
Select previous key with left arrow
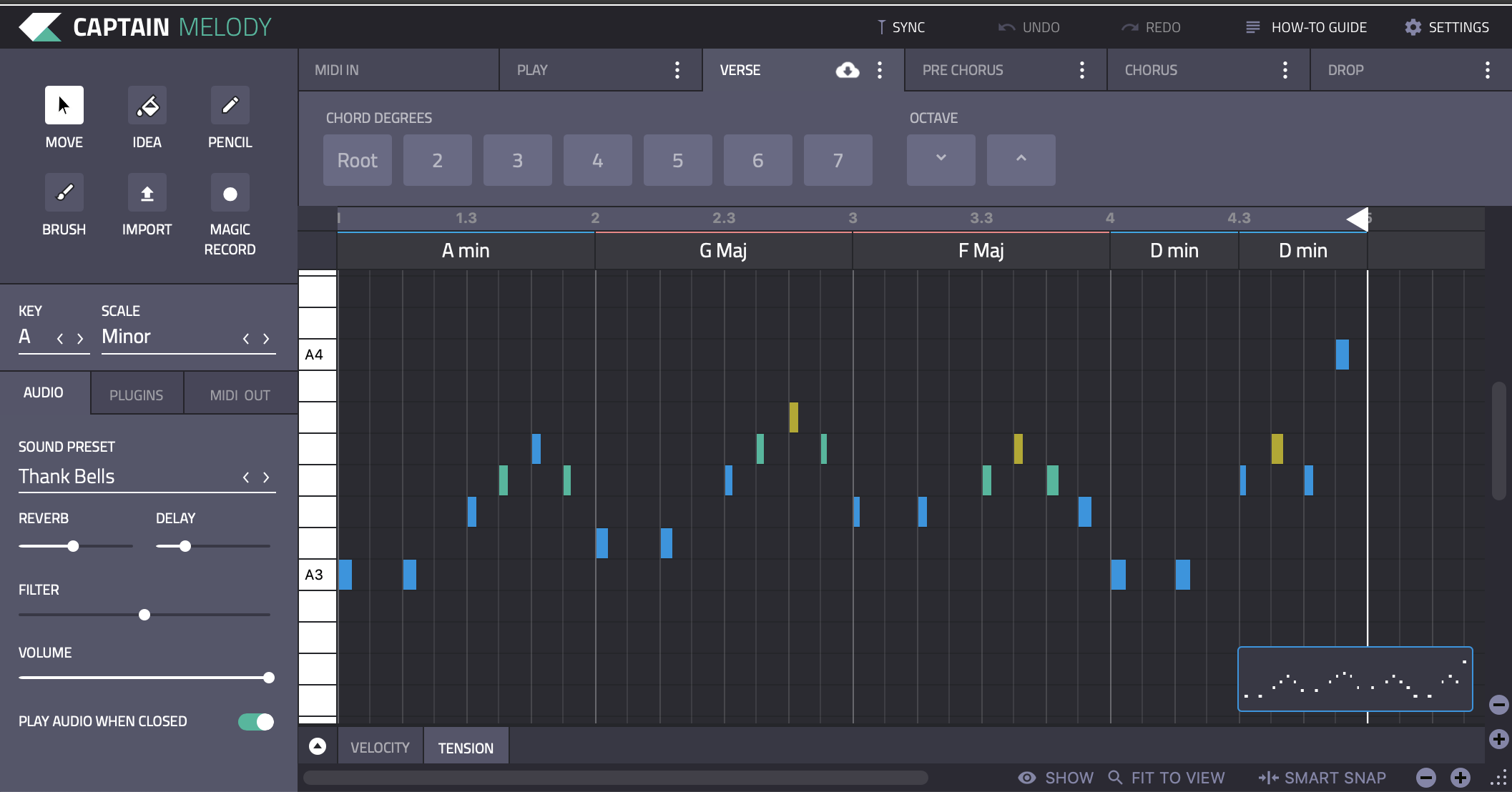(x=60, y=339)
